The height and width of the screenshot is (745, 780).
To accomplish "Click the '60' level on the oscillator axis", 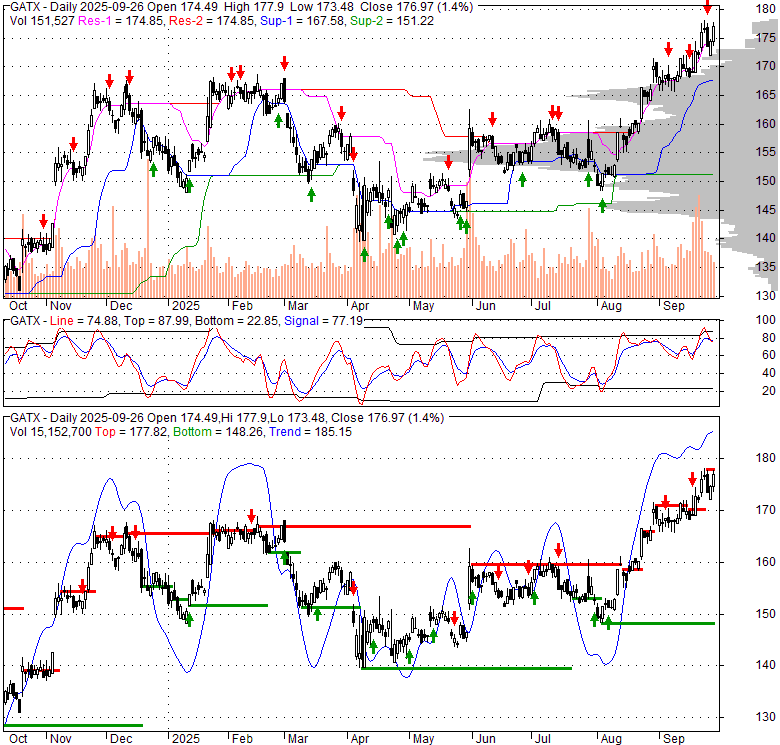I will [x=769, y=355].
